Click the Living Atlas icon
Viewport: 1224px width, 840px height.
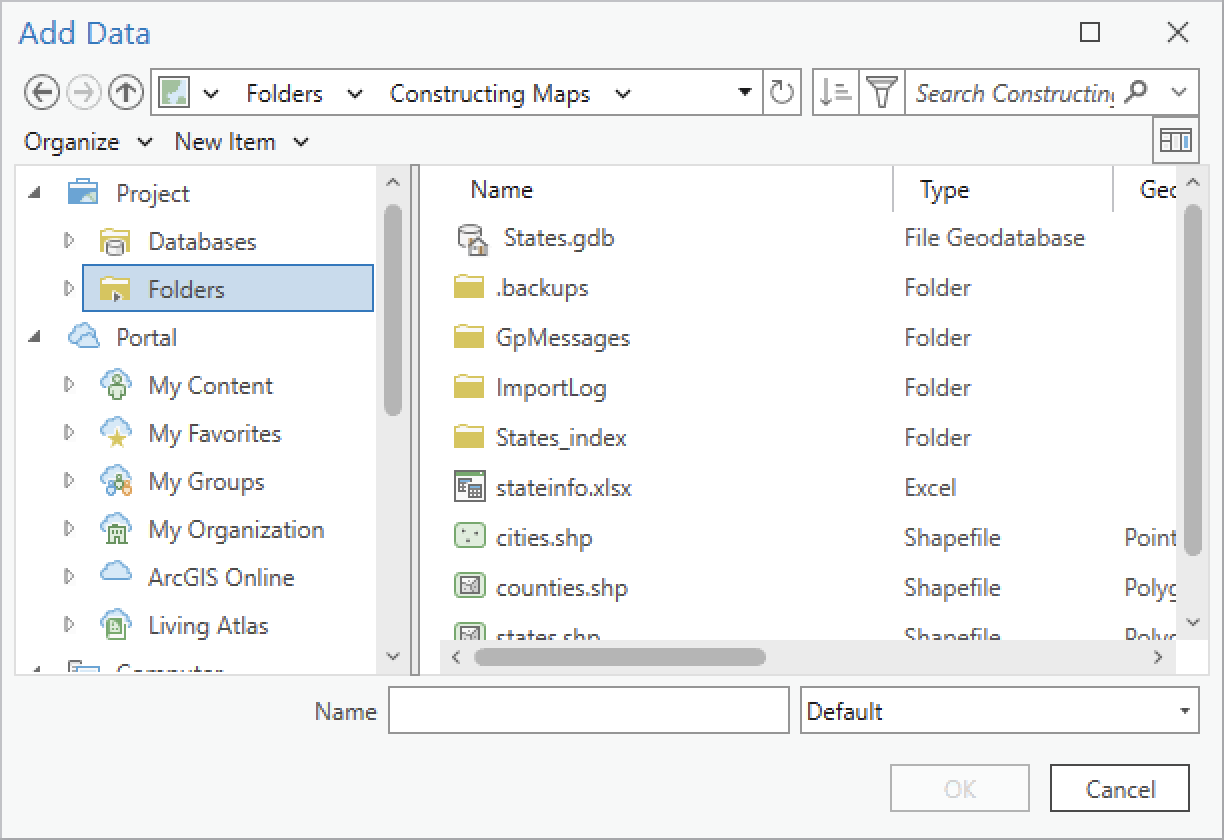point(115,625)
